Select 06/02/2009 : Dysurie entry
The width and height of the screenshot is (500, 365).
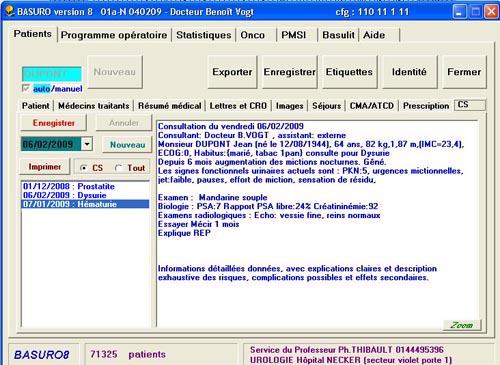pyautogui.click(x=85, y=195)
